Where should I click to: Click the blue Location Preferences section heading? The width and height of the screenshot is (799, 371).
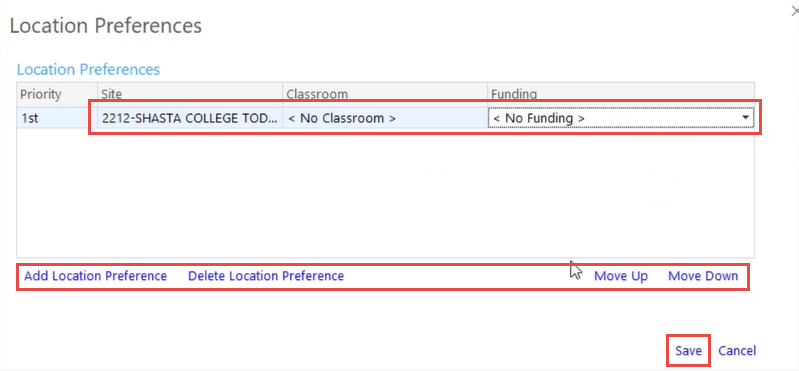[x=89, y=69]
